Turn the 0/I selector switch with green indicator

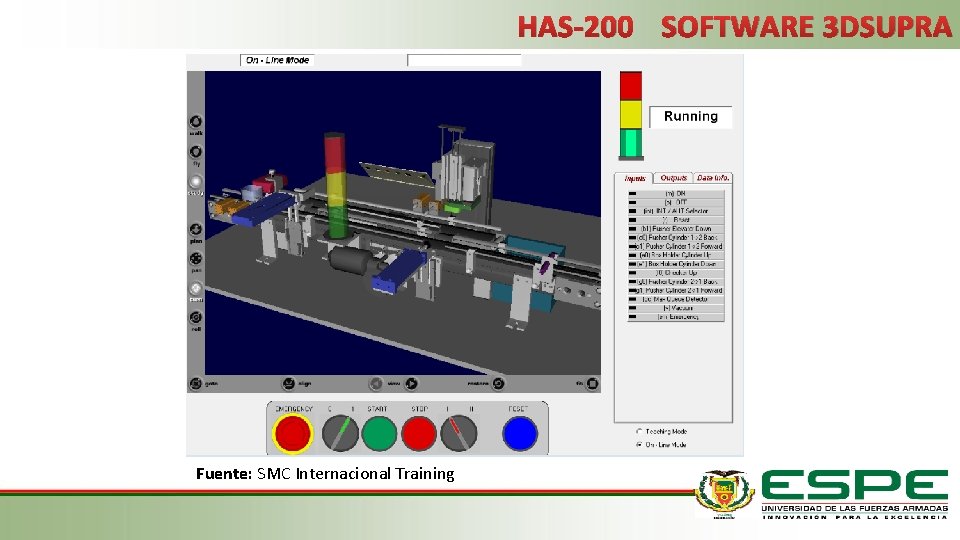click(x=340, y=433)
